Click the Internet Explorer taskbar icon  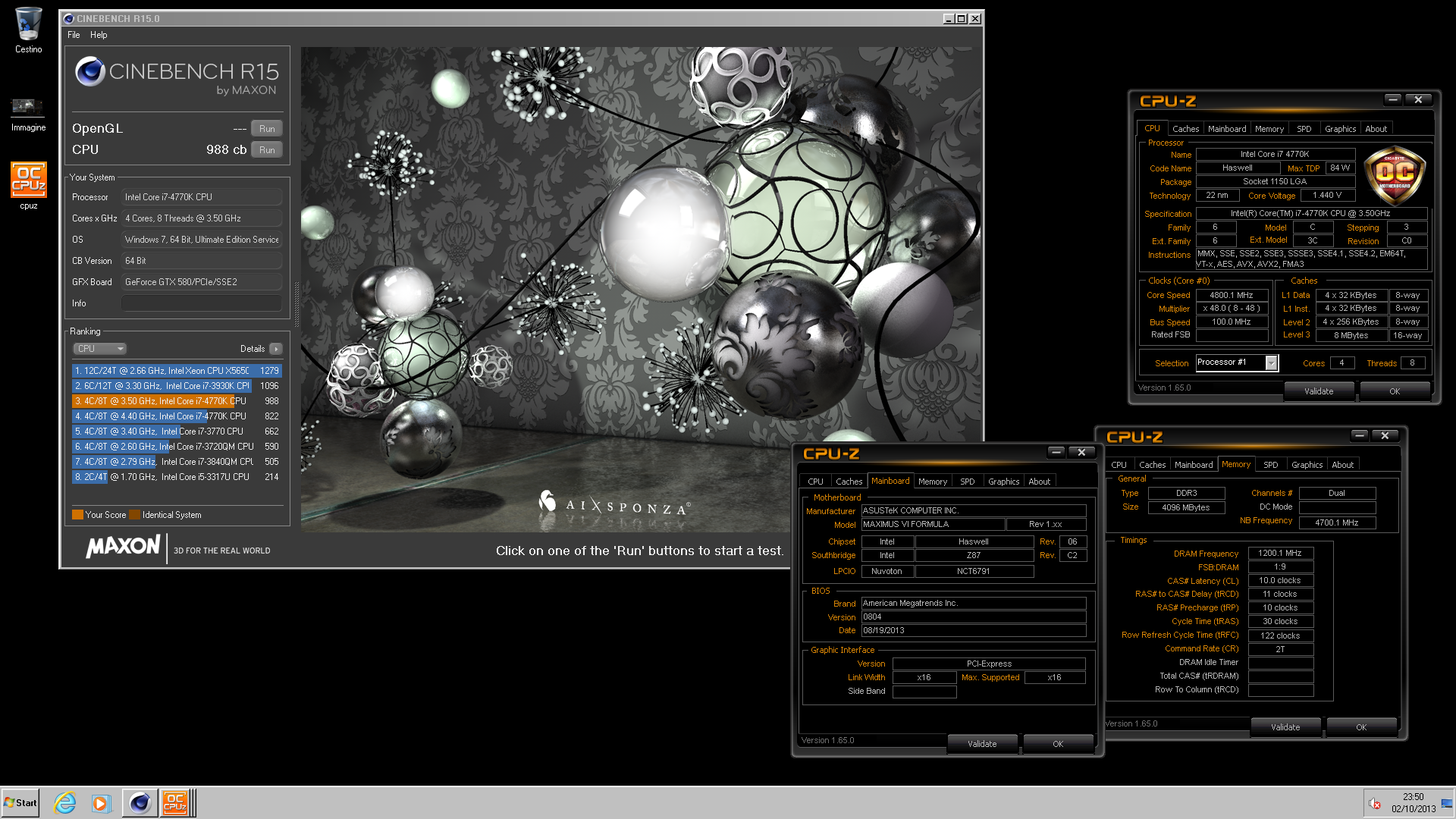65,803
